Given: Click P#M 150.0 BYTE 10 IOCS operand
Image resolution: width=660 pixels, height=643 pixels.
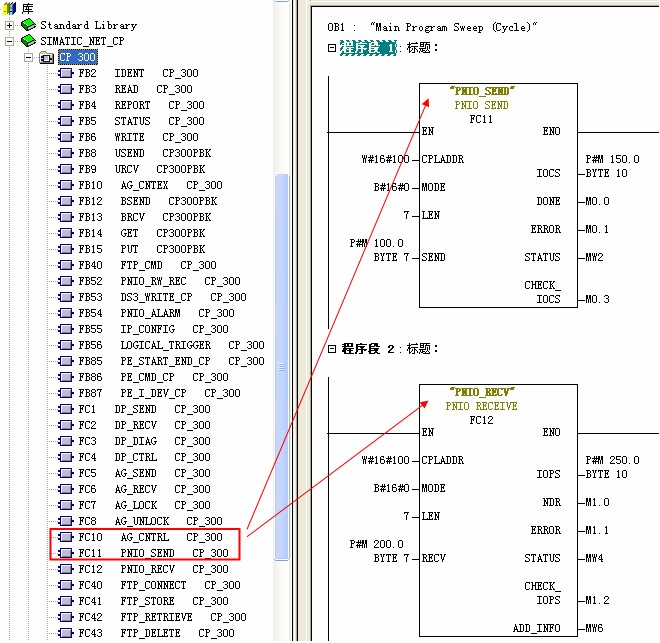Looking at the screenshot, I should [612, 166].
